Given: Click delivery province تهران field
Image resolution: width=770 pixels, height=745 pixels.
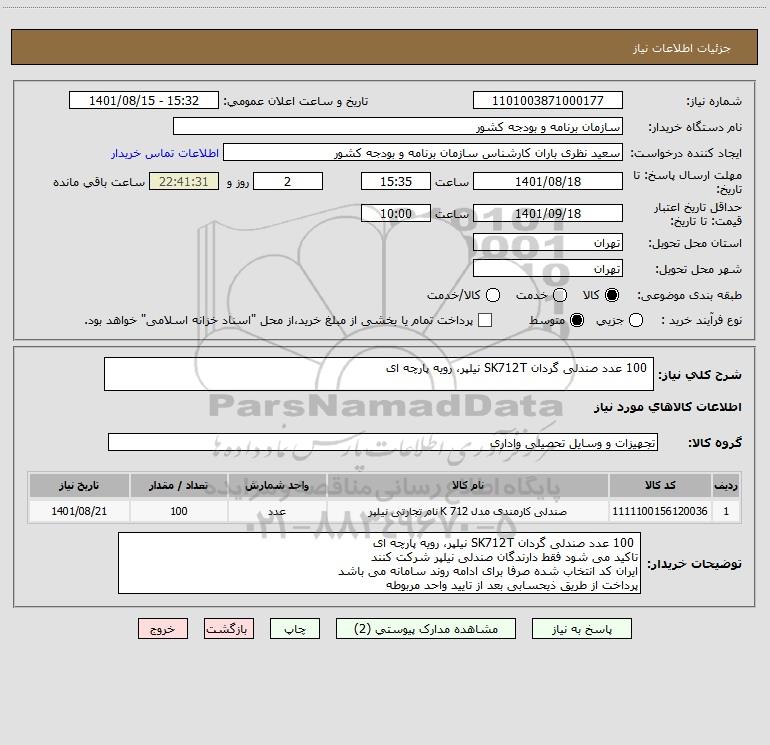Looking at the screenshot, I should point(548,242).
